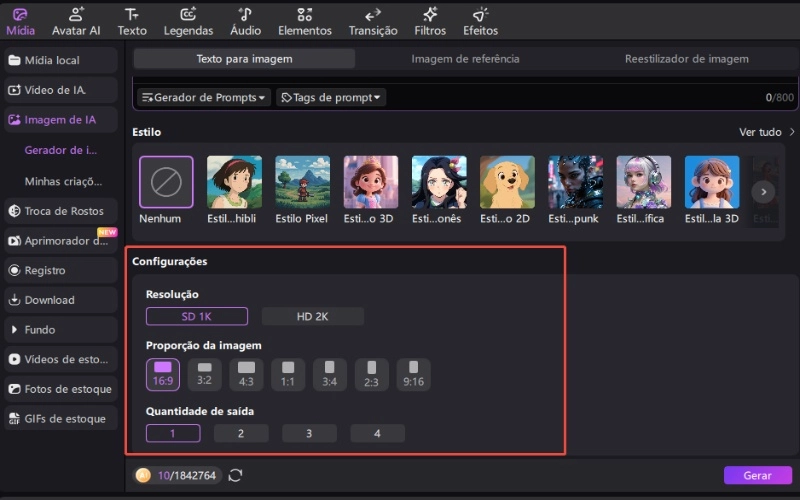The image size is (800, 500).
Task: Select the 2:3 aspect ratio
Action: pos(371,374)
